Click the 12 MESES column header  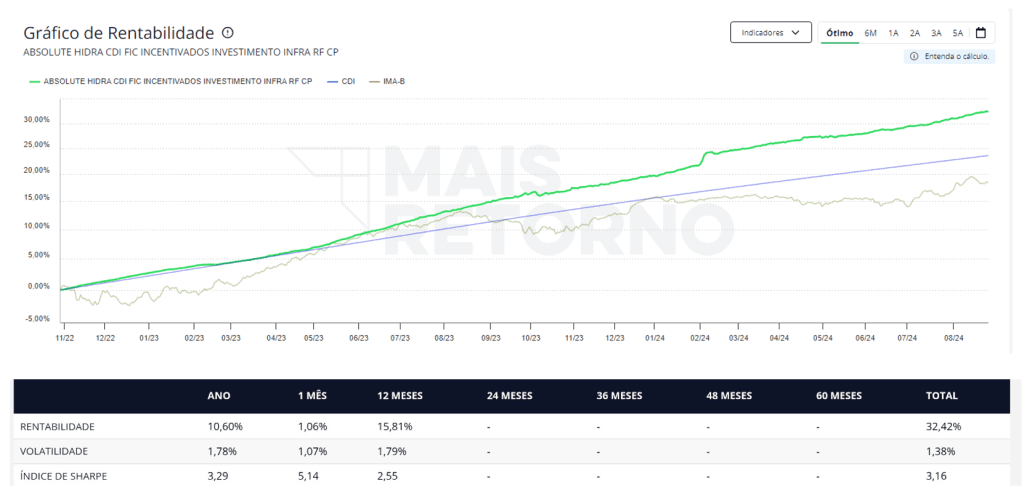tap(400, 396)
